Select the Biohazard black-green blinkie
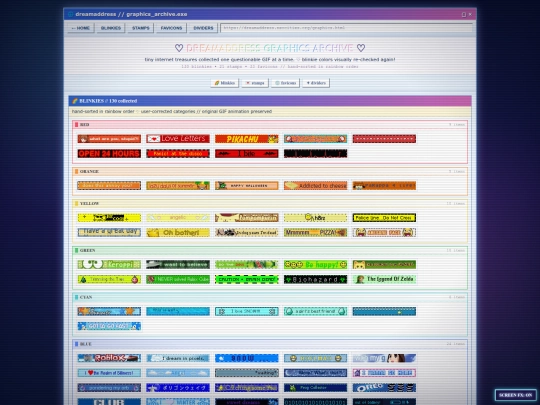540x405 pixels. (x=315, y=279)
